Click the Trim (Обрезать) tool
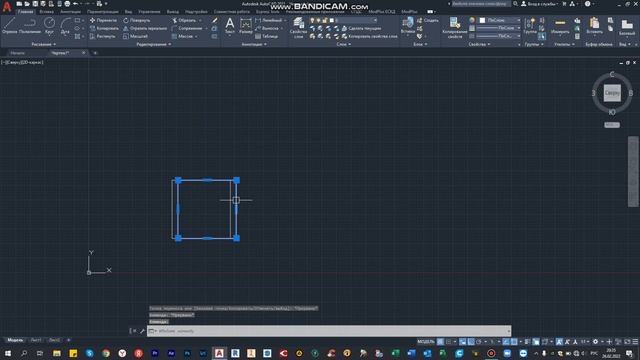This screenshot has height=360, width=640. [x=184, y=20]
